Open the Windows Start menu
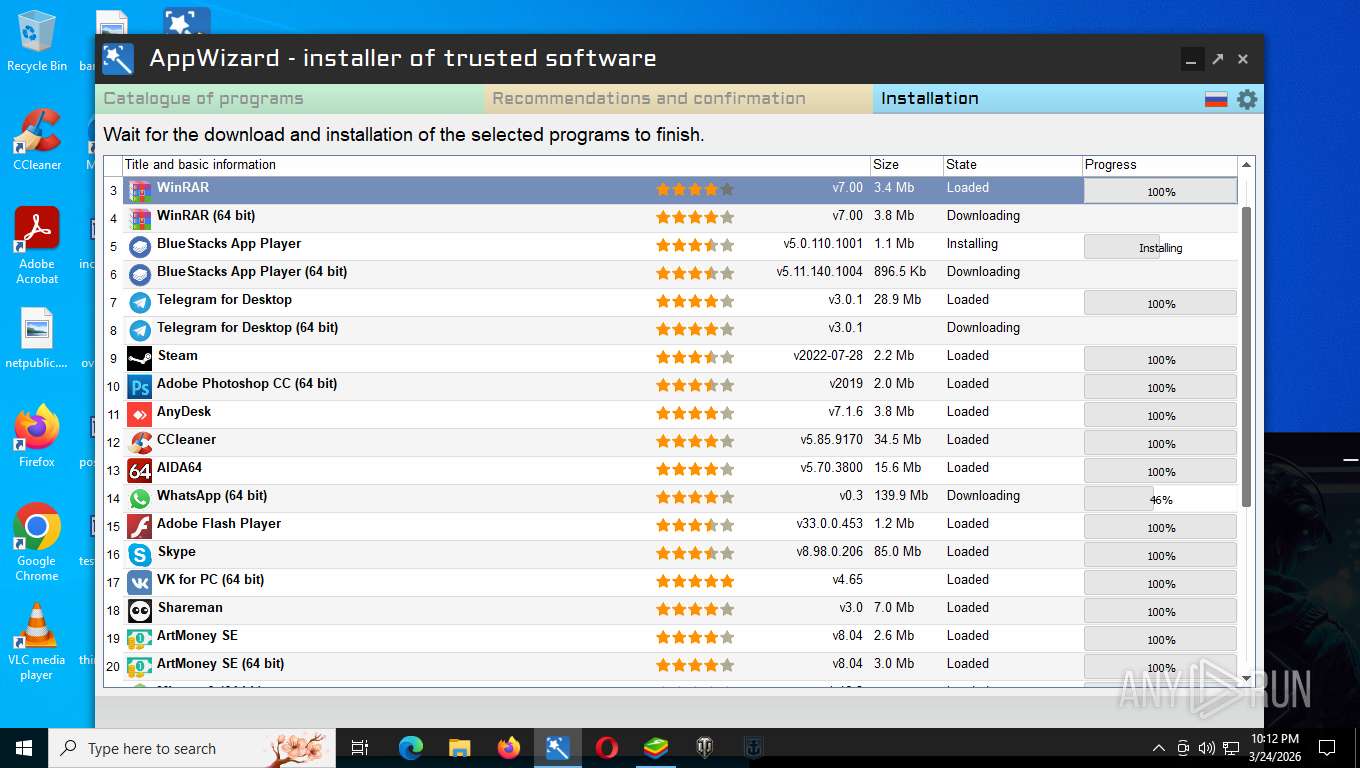The image size is (1360, 768). tap(23, 747)
